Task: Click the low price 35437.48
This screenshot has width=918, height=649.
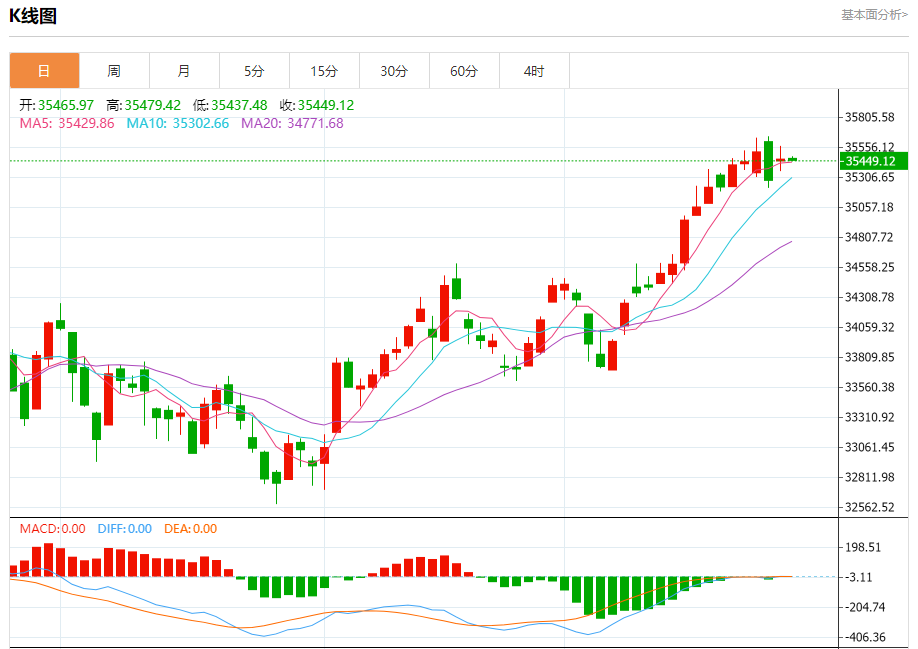Action: click(239, 105)
